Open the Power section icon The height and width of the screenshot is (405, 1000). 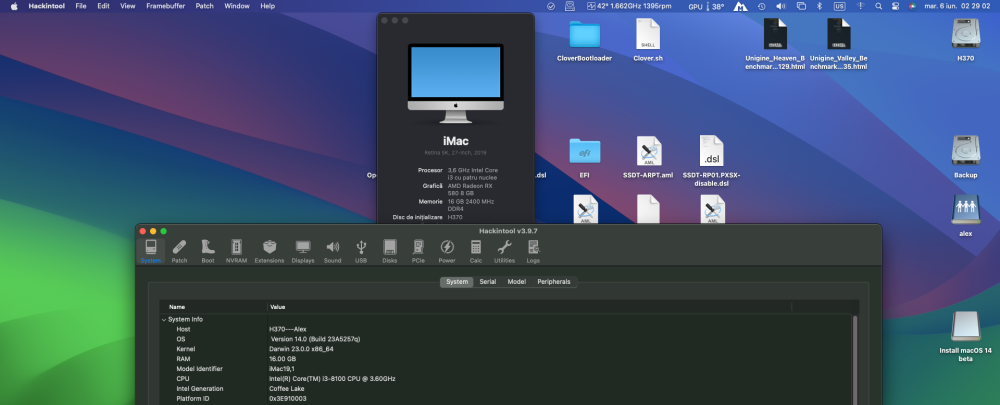tap(447, 251)
